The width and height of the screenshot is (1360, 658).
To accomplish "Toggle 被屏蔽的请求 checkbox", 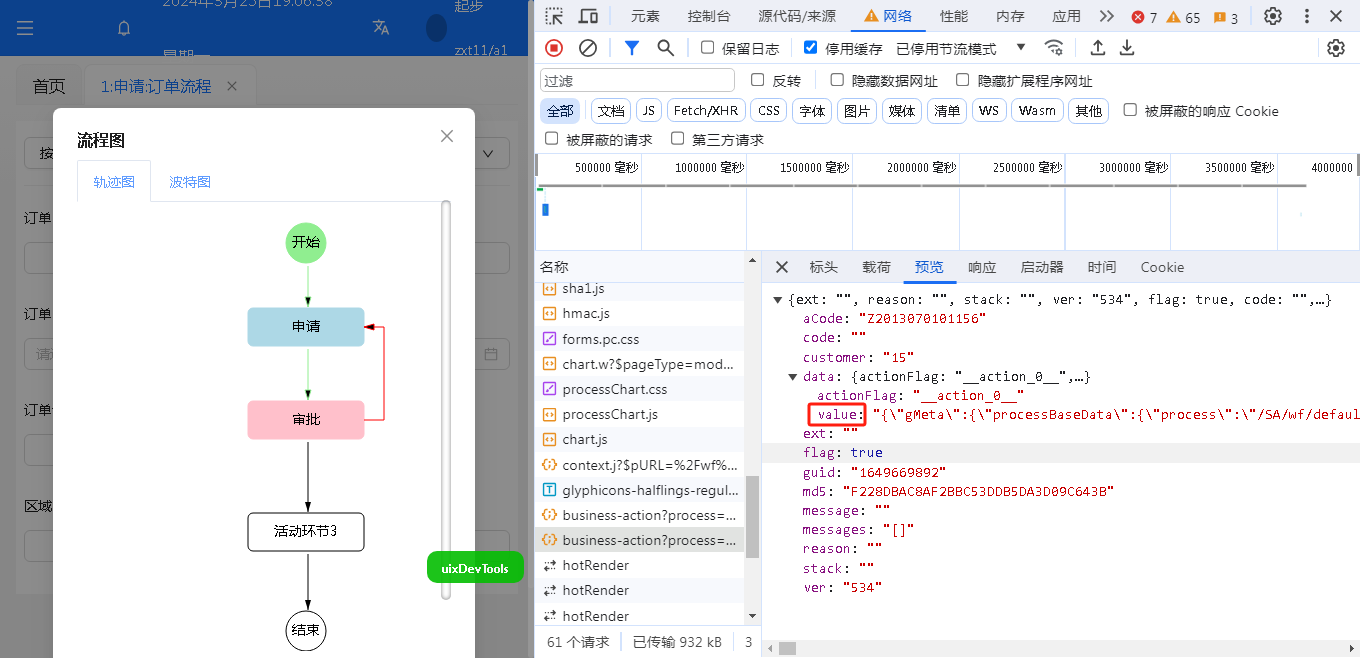I will tap(552, 139).
